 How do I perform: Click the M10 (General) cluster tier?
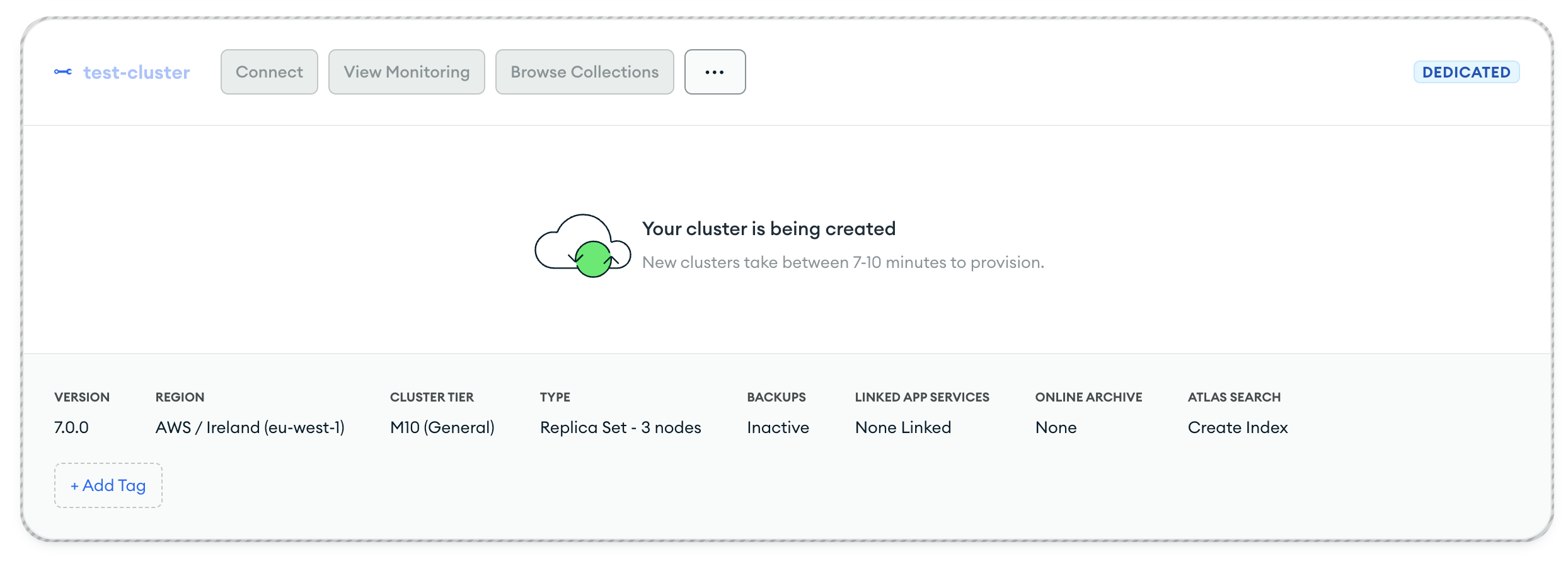click(442, 427)
